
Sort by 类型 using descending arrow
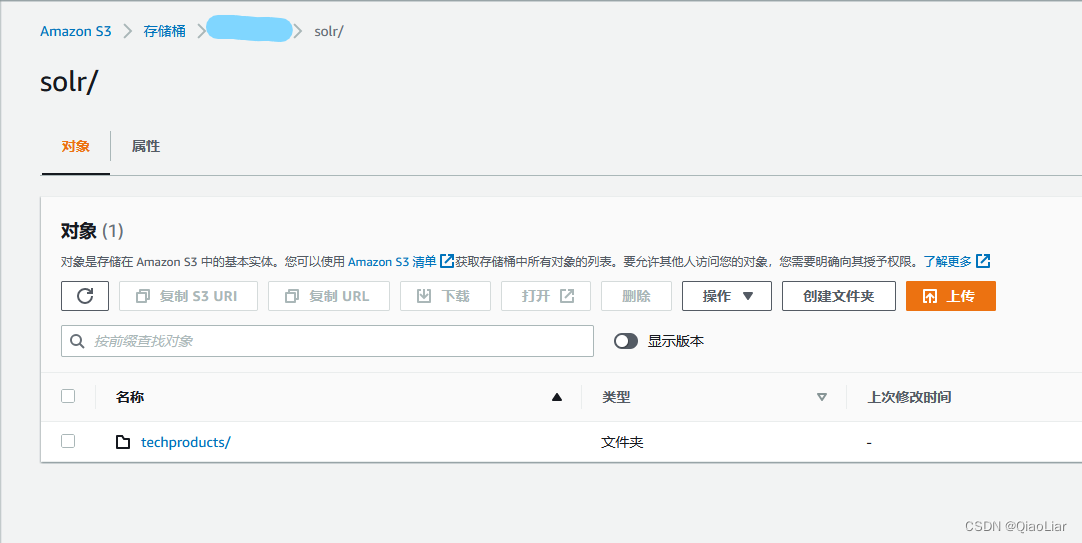click(x=821, y=397)
